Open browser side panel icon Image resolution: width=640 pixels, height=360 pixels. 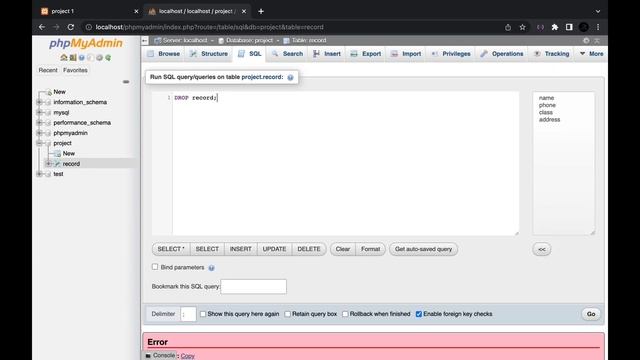tap(569, 27)
